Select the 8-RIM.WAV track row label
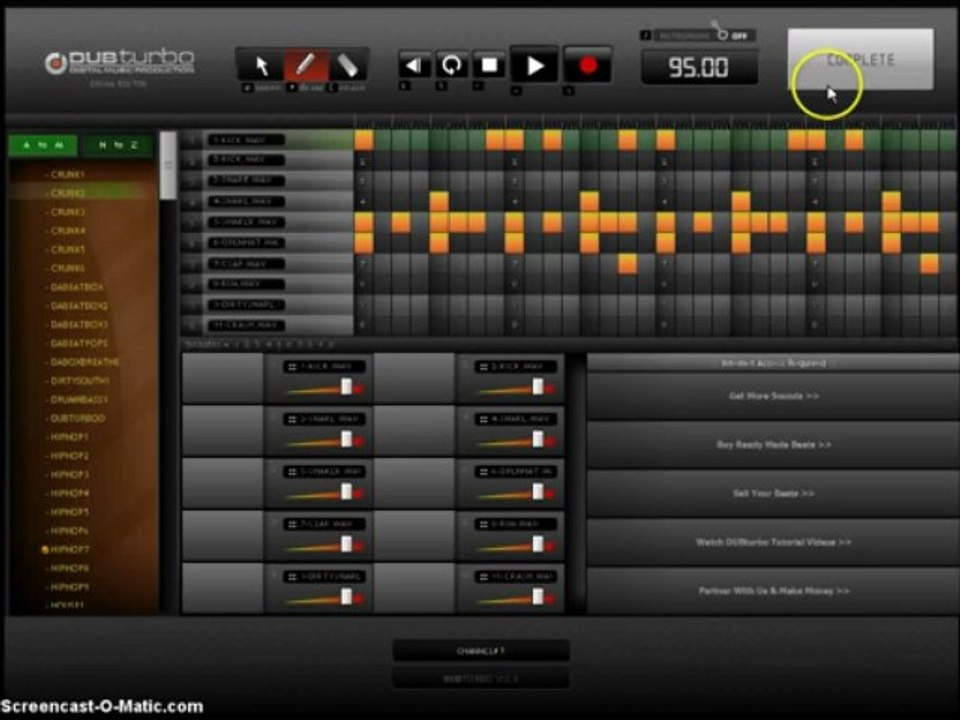 click(246, 284)
